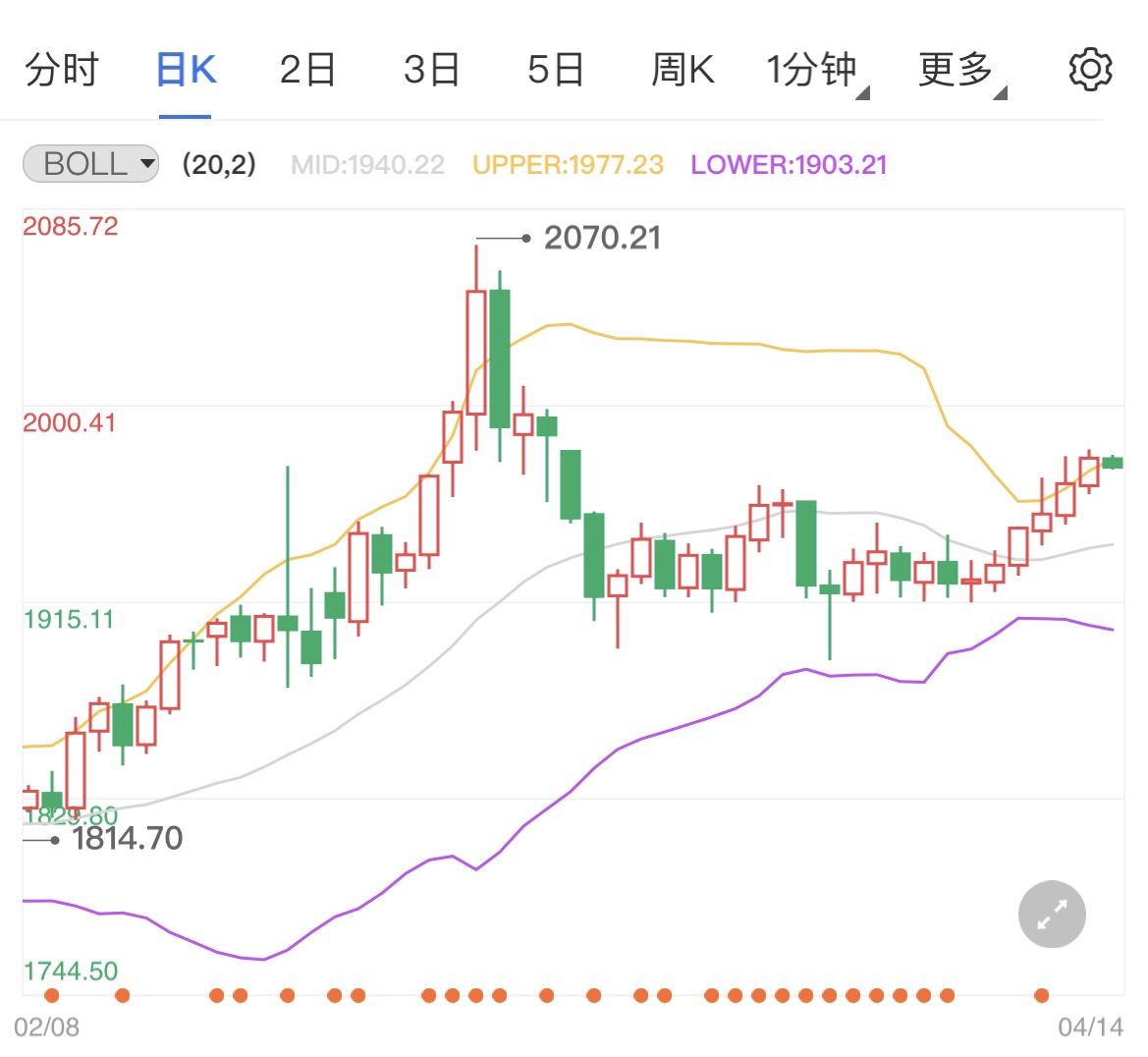Click the 2000.41 axis label

70,423
